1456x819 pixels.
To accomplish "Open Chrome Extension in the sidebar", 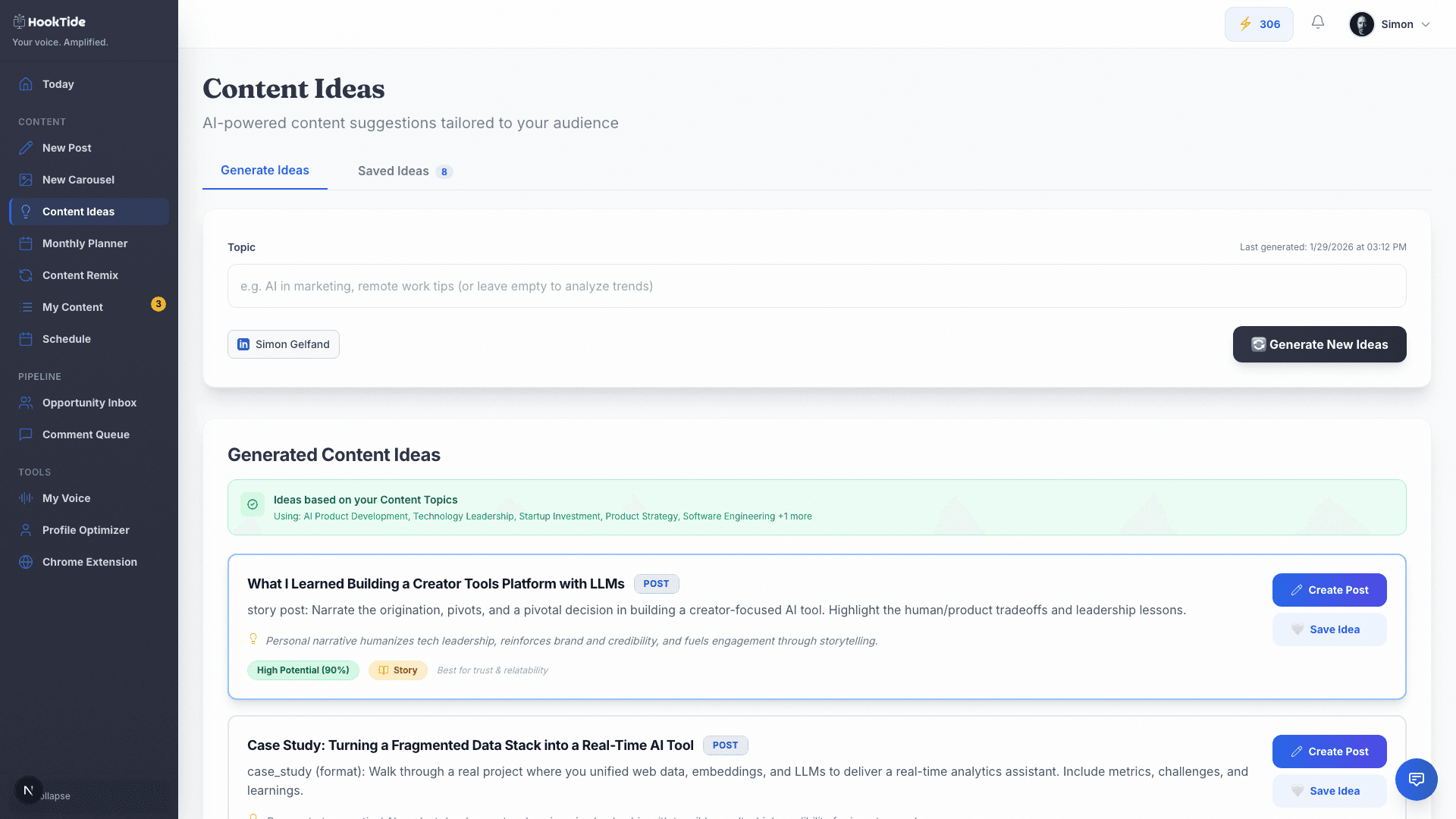I will tap(89, 562).
